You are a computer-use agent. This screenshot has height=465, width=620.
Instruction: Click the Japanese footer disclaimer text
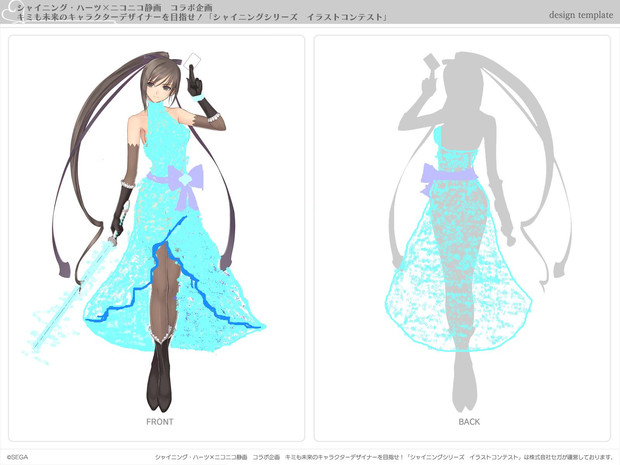384,457
